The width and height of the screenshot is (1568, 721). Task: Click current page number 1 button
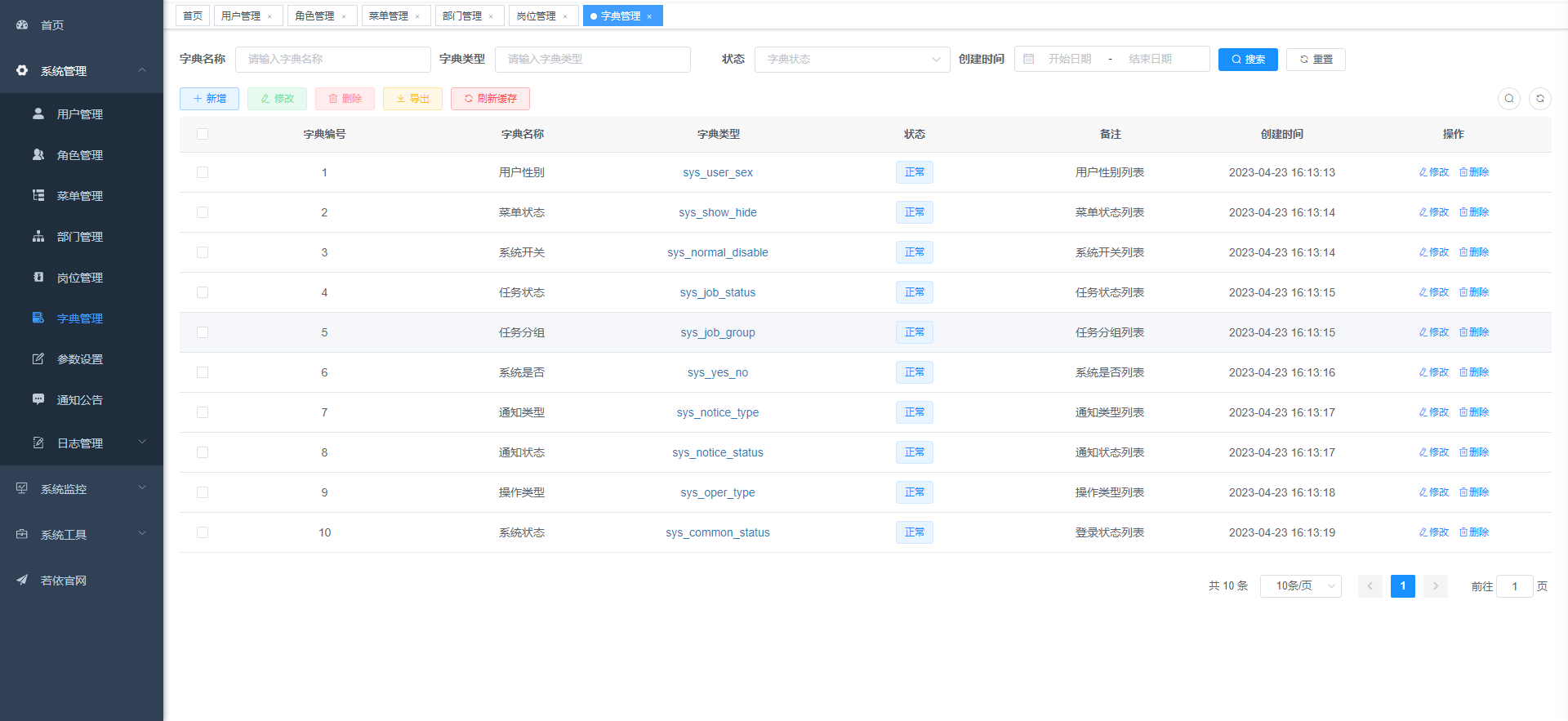coord(1403,586)
